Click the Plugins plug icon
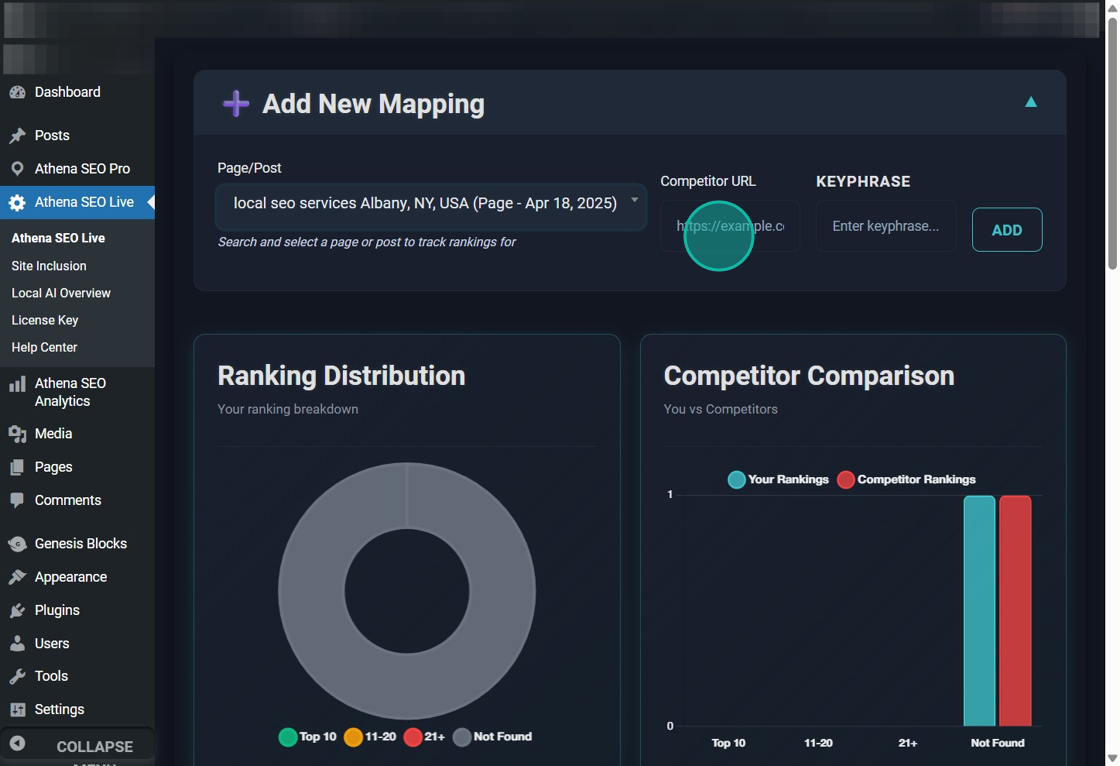1120x766 pixels. click(x=17, y=610)
